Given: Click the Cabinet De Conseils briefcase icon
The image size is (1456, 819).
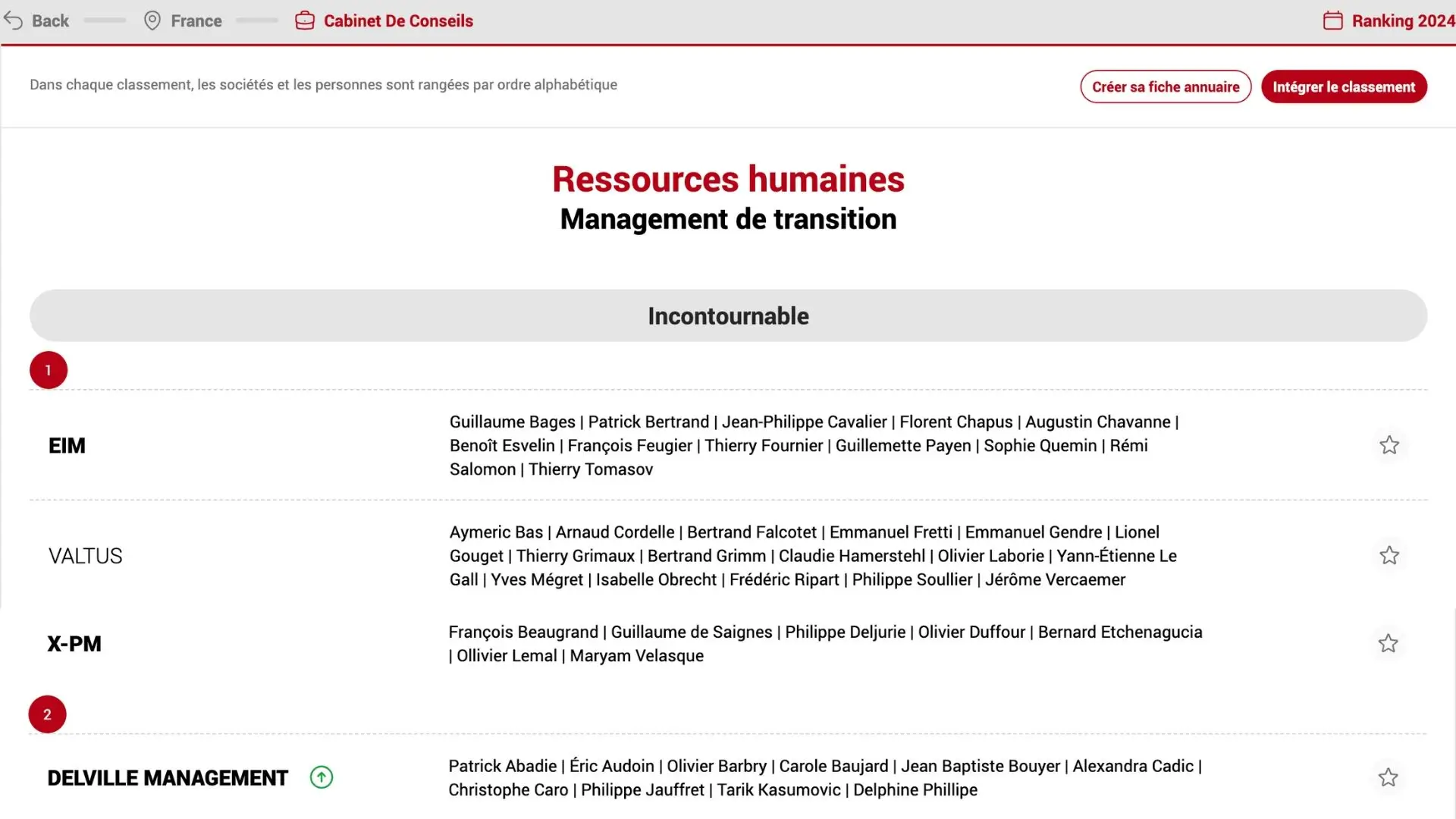Looking at the screenshot, I should coord(305,20).
